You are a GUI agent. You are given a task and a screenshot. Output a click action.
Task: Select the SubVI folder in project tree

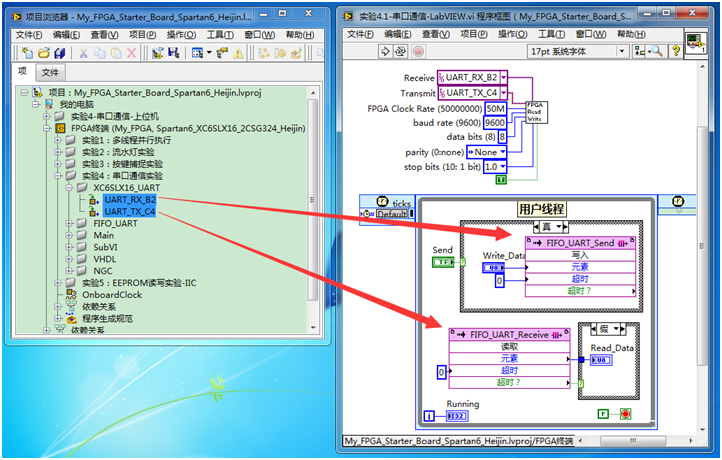[105, 247]
